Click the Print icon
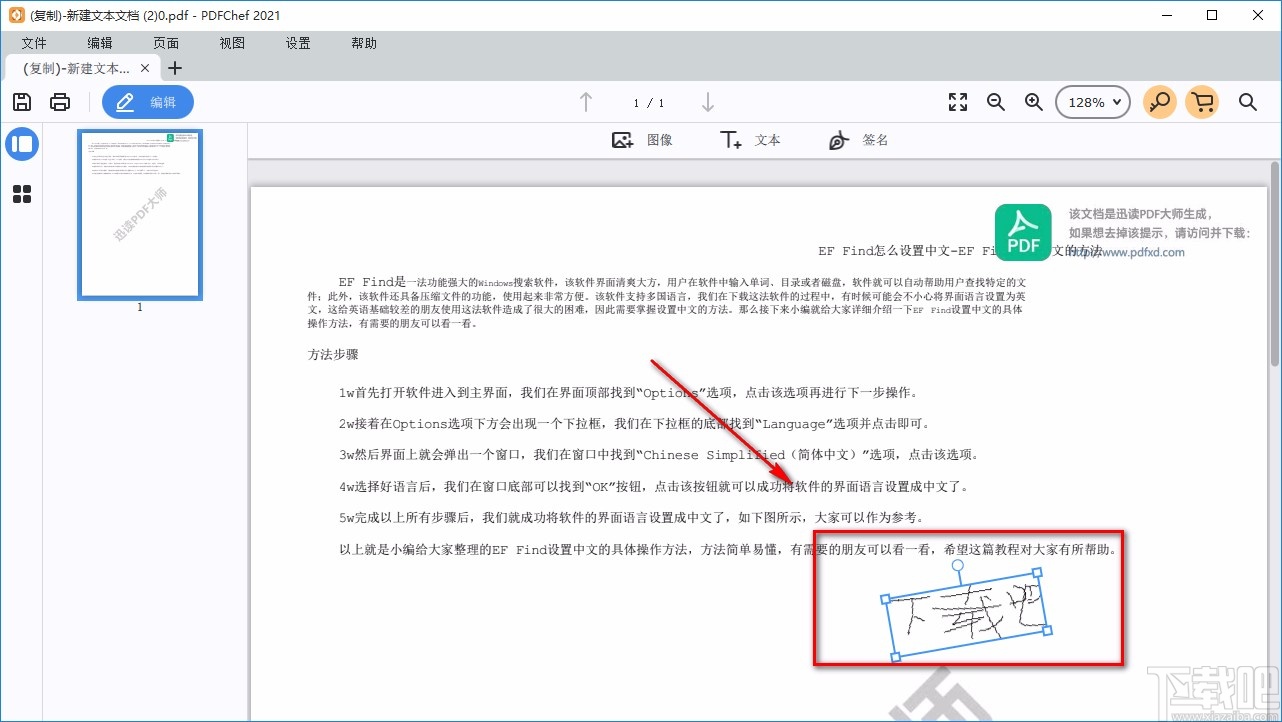 coord(59,102)
